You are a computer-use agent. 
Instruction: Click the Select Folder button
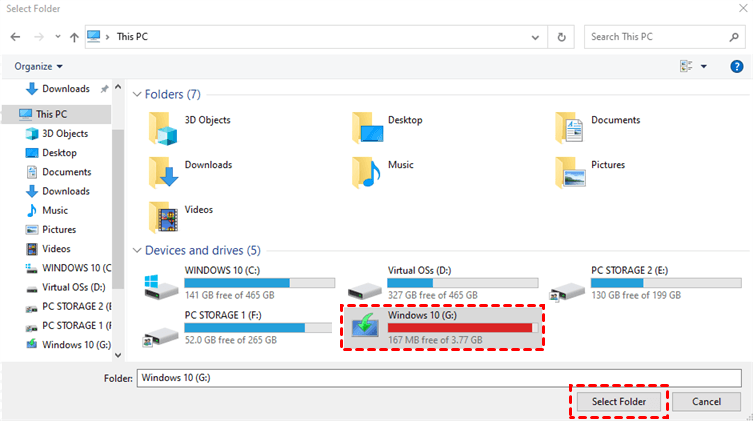pos(619,401)
